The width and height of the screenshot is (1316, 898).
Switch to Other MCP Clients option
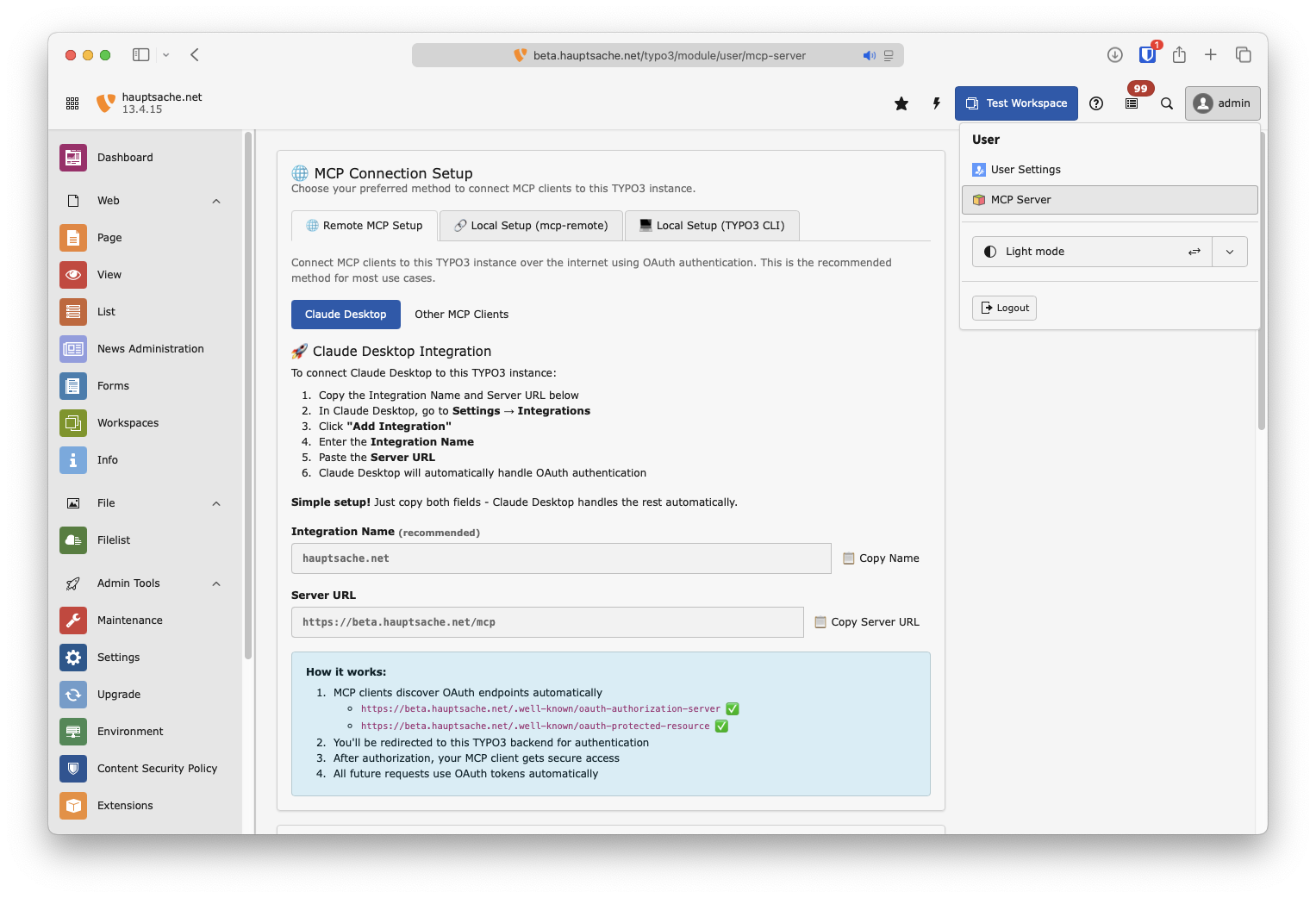(x=461, y=315)
